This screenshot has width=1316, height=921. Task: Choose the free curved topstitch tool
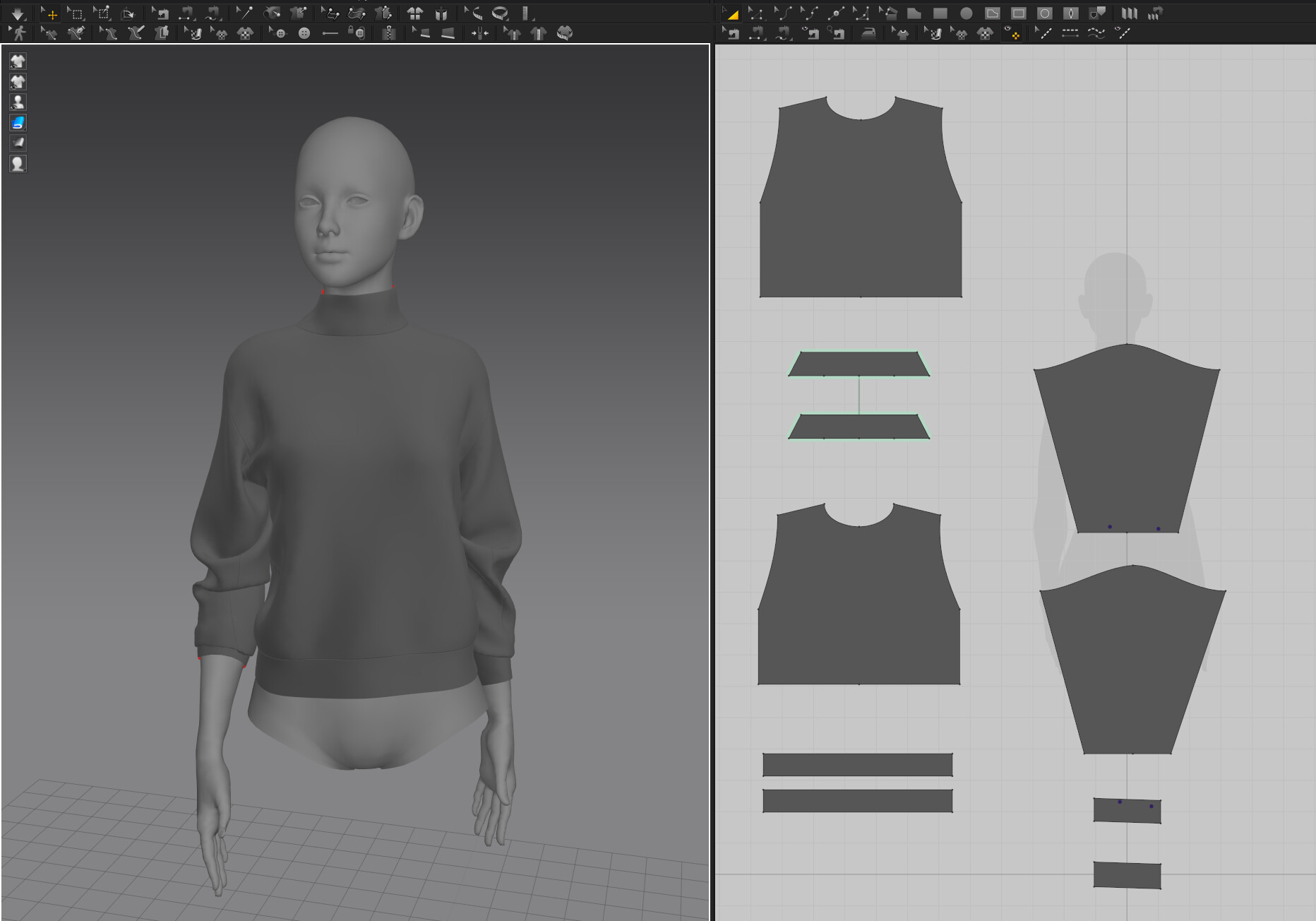point(1096,33)
